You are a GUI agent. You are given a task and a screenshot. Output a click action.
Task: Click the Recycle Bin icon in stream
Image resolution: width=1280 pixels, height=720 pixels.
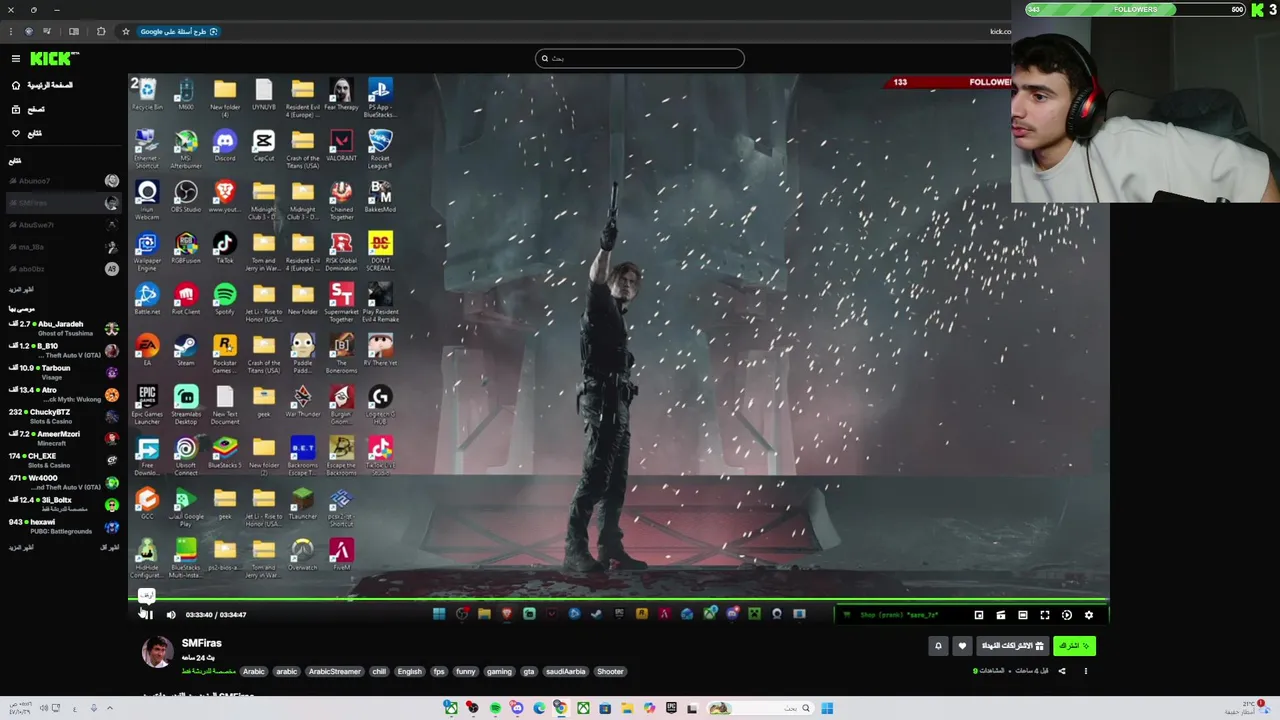(x=147, y=95)
